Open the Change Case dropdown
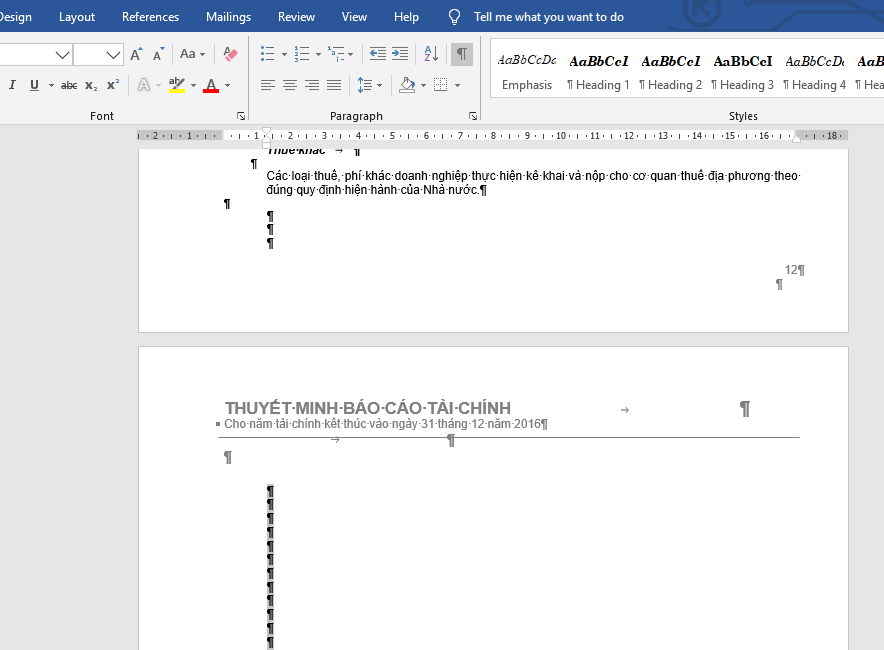Viewport: 884px width, 650px height. coord(192,54)
